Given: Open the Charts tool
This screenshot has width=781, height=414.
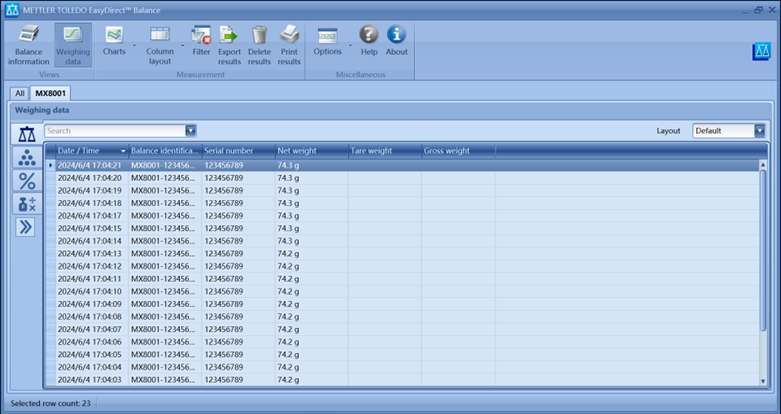Looking at the screenshot, I should point(114,41).
